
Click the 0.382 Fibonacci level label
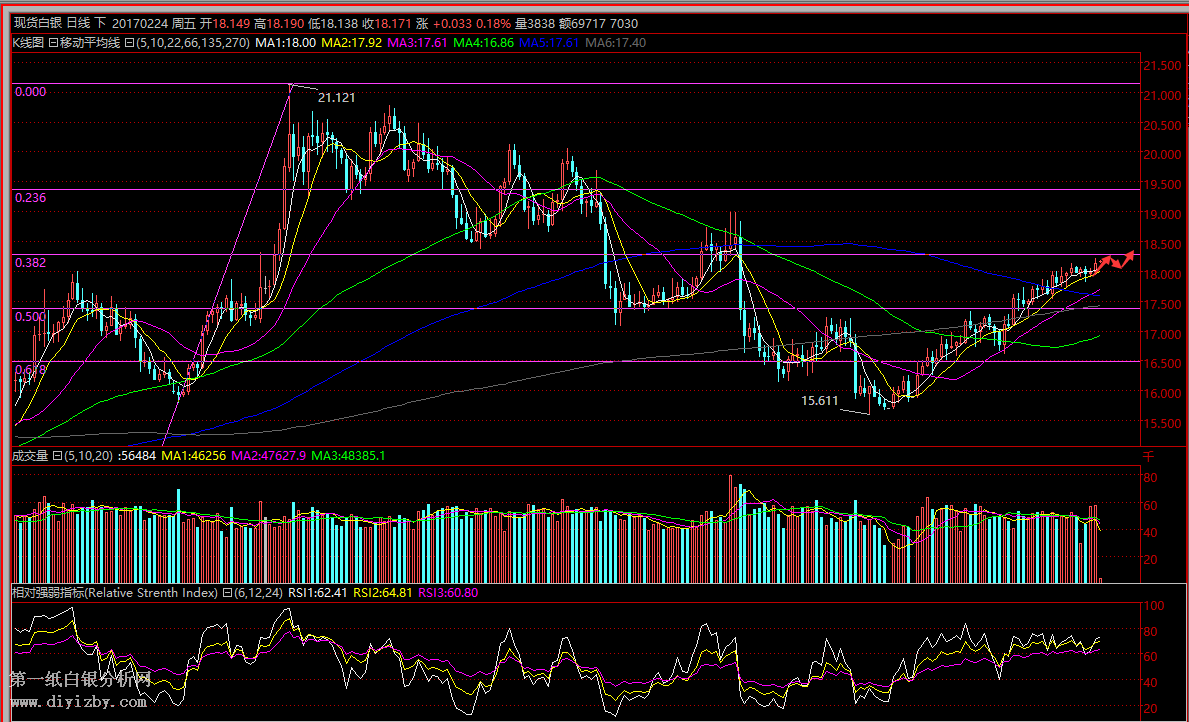(31, 262)
